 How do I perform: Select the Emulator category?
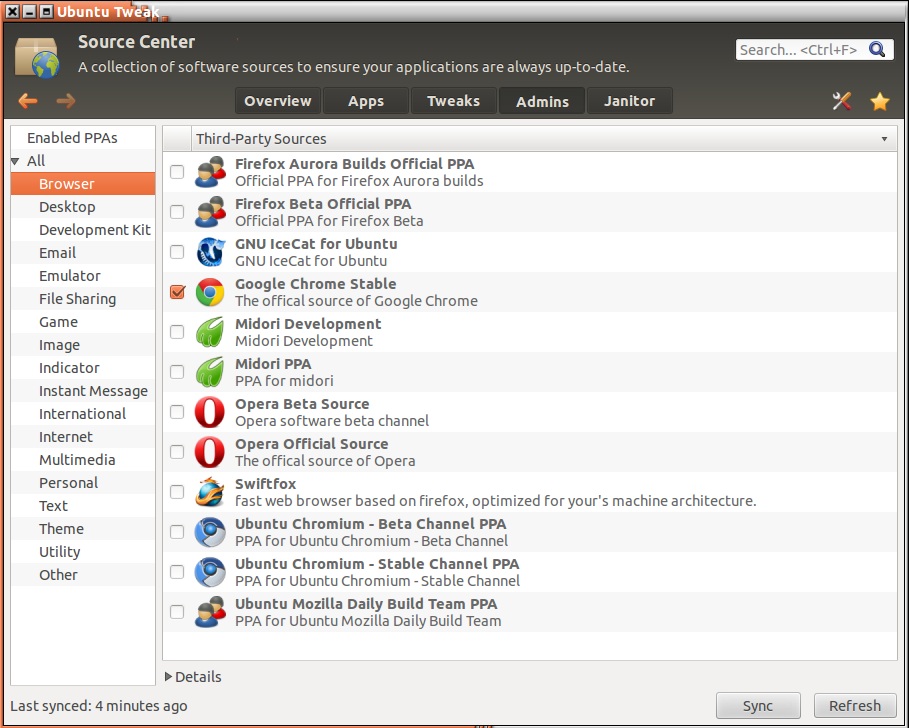(83, 276)
